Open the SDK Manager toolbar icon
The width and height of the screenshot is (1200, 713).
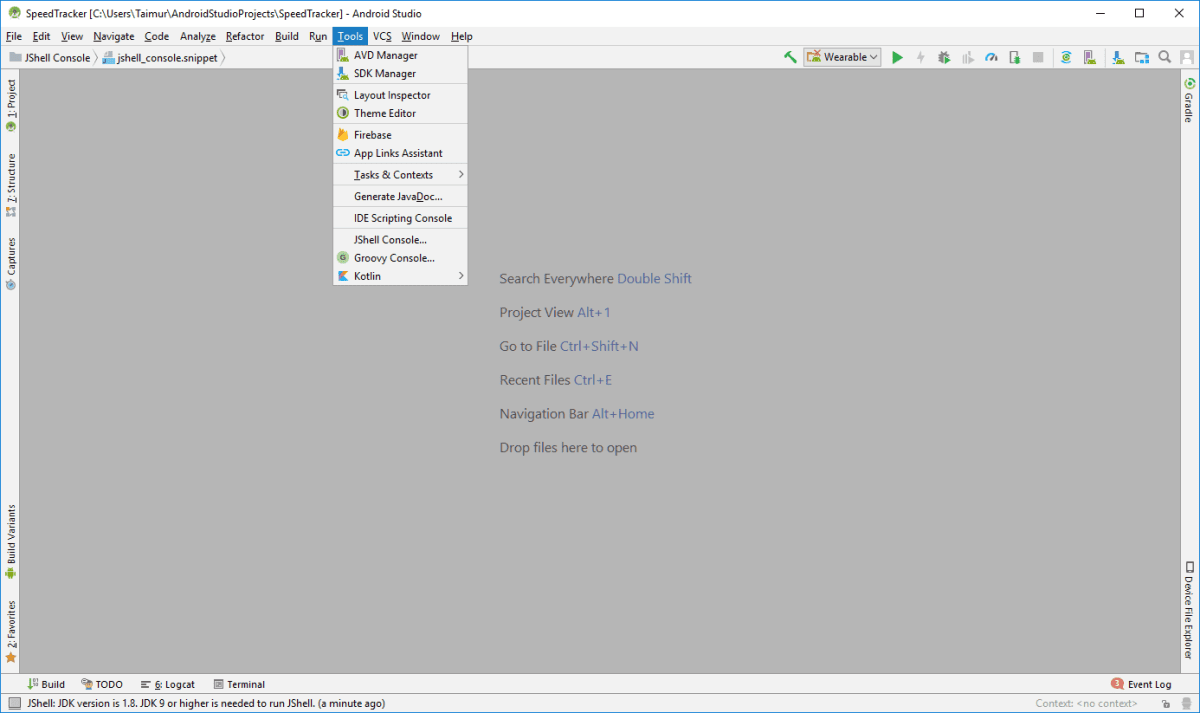[x=1117, y=57]
